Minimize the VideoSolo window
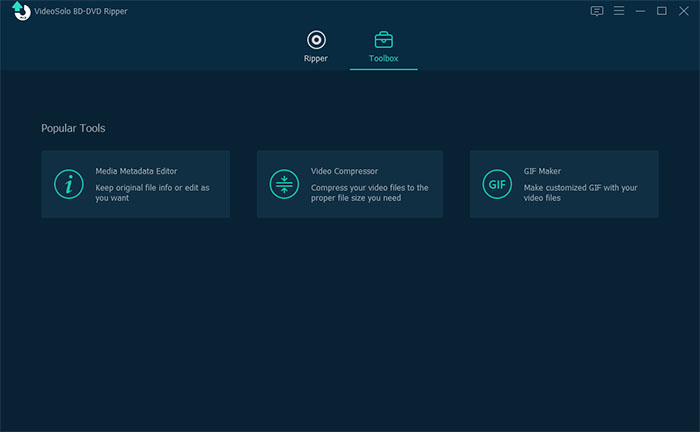The image size is (700, 432). (640, 11)
